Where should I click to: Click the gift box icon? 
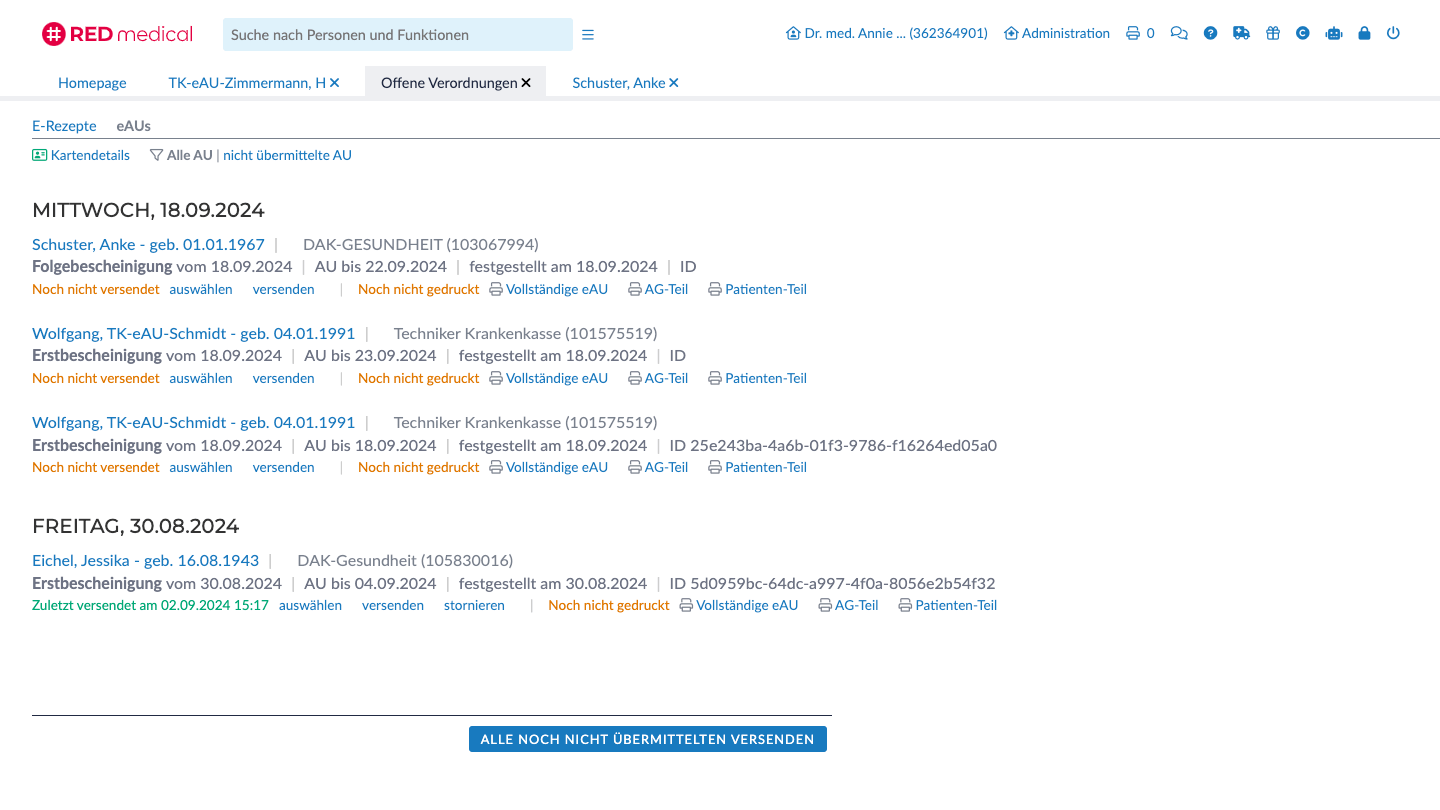(x=1272, y=33)
